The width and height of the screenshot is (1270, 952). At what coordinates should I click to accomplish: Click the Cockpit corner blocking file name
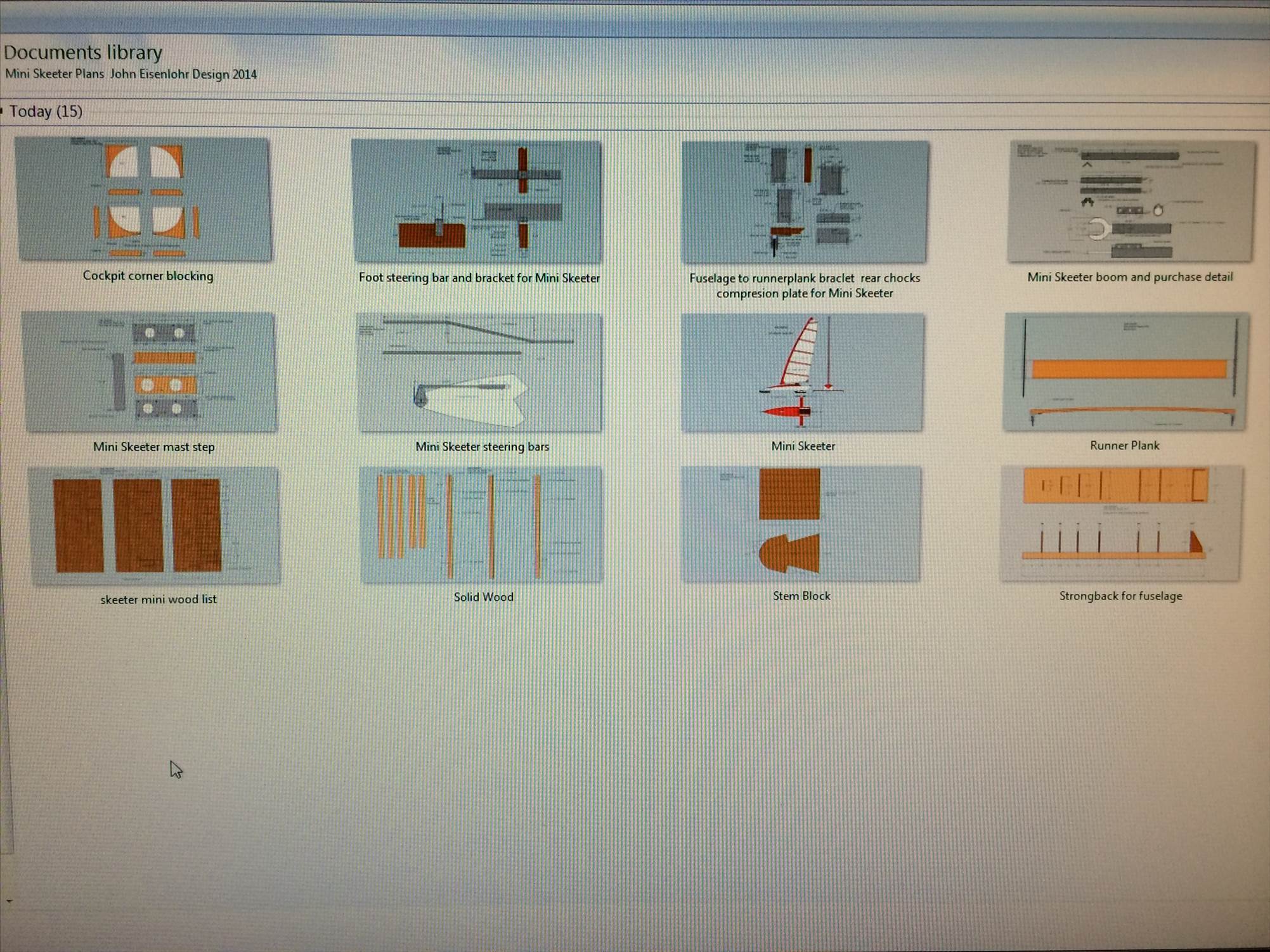(148, 276)
